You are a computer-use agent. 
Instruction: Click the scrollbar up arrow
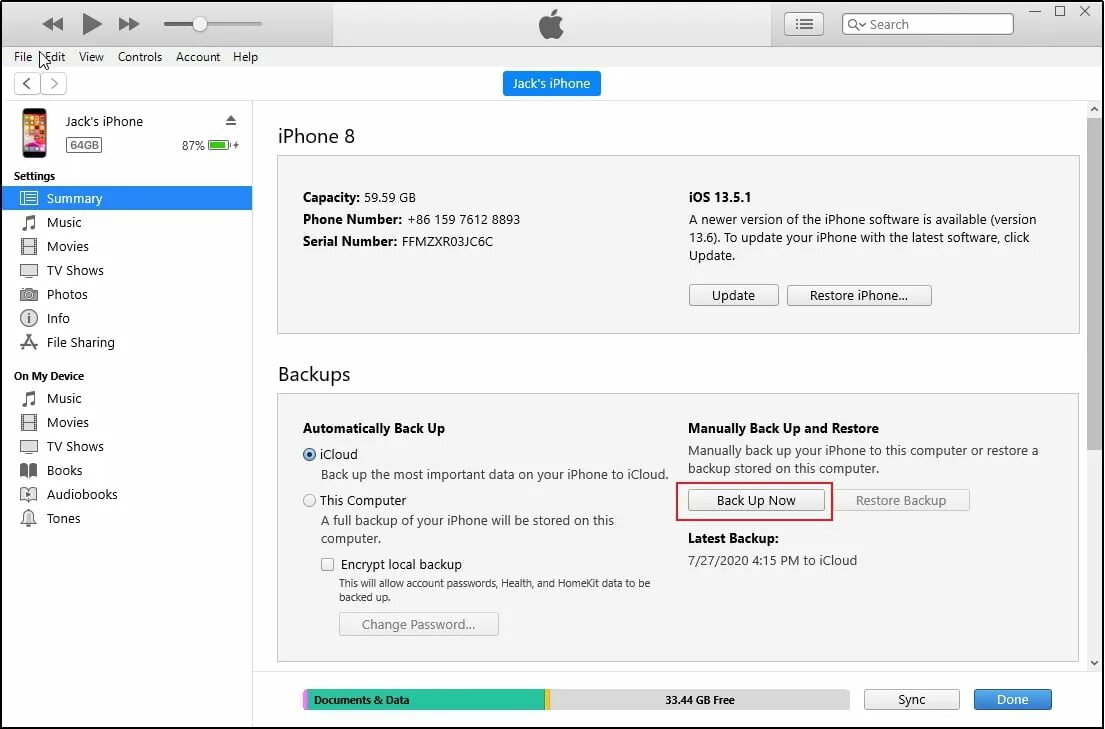click(1094, 109)
